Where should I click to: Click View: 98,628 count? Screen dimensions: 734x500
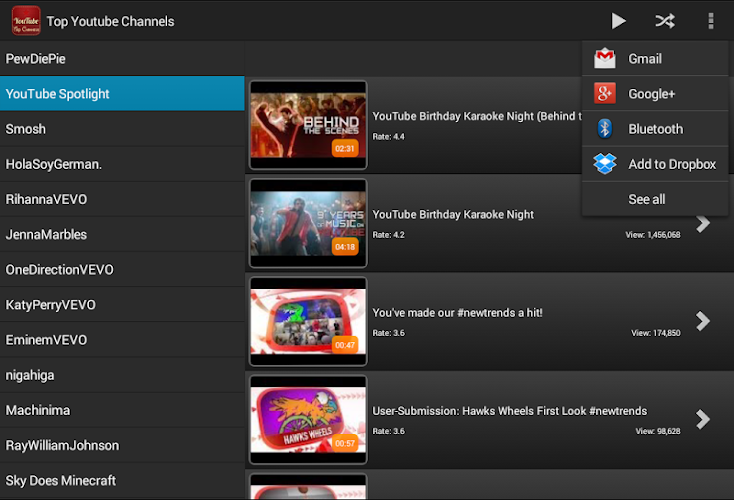658,431
